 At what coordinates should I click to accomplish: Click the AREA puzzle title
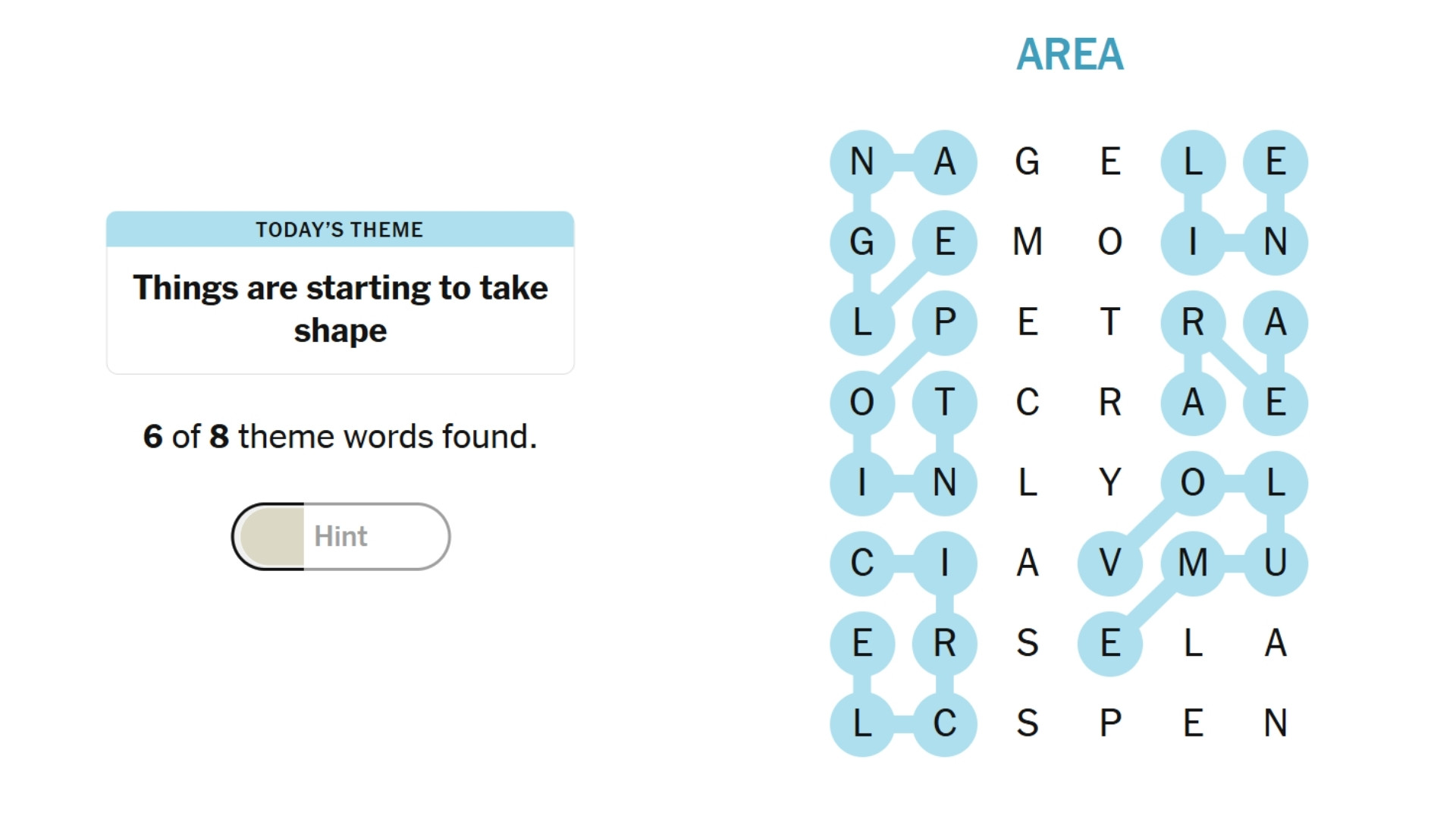[1071, 53]
